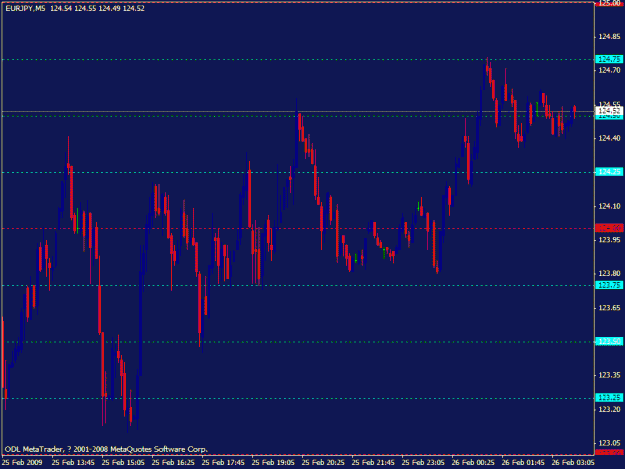Select the 25 Feb 16:25 time label
Image resolution: width=625 pixels, height=469 pixels.
point(173,462)
